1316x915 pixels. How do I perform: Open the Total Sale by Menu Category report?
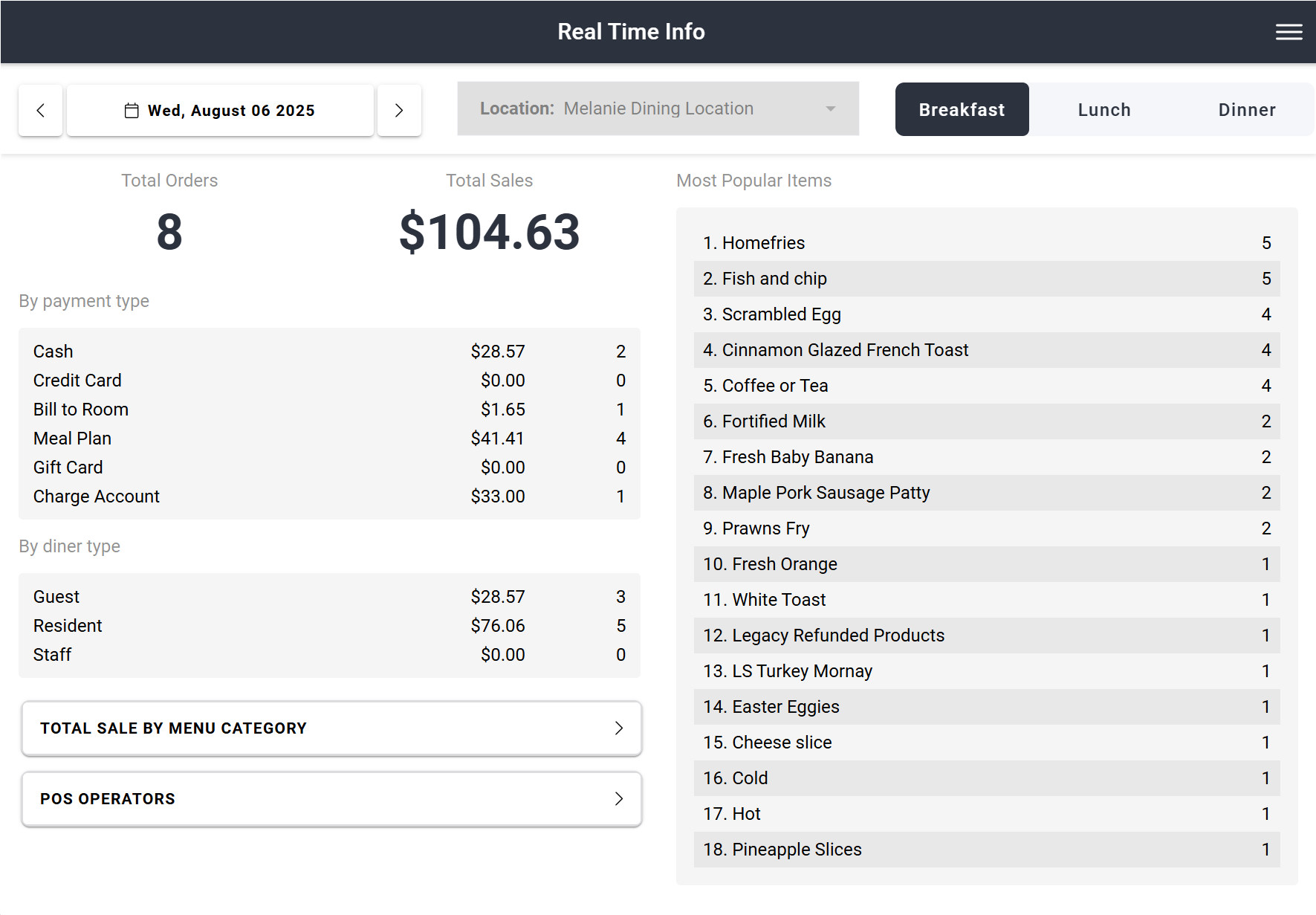coord(331,728)
